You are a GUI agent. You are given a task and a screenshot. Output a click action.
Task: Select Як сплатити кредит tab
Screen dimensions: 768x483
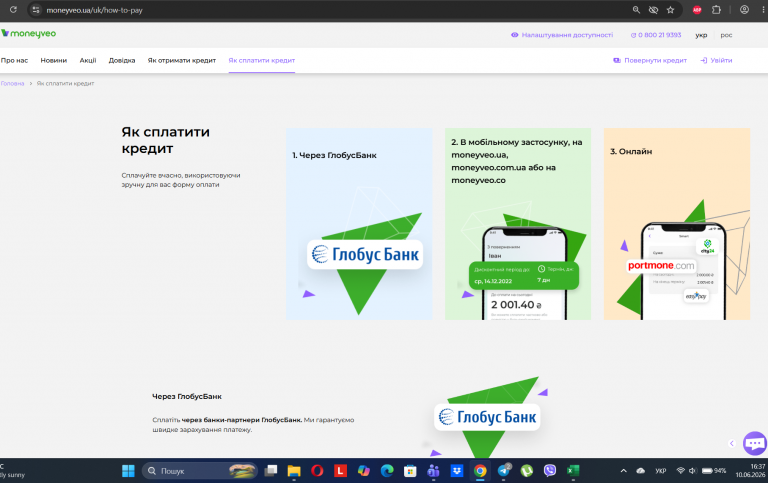262,60
